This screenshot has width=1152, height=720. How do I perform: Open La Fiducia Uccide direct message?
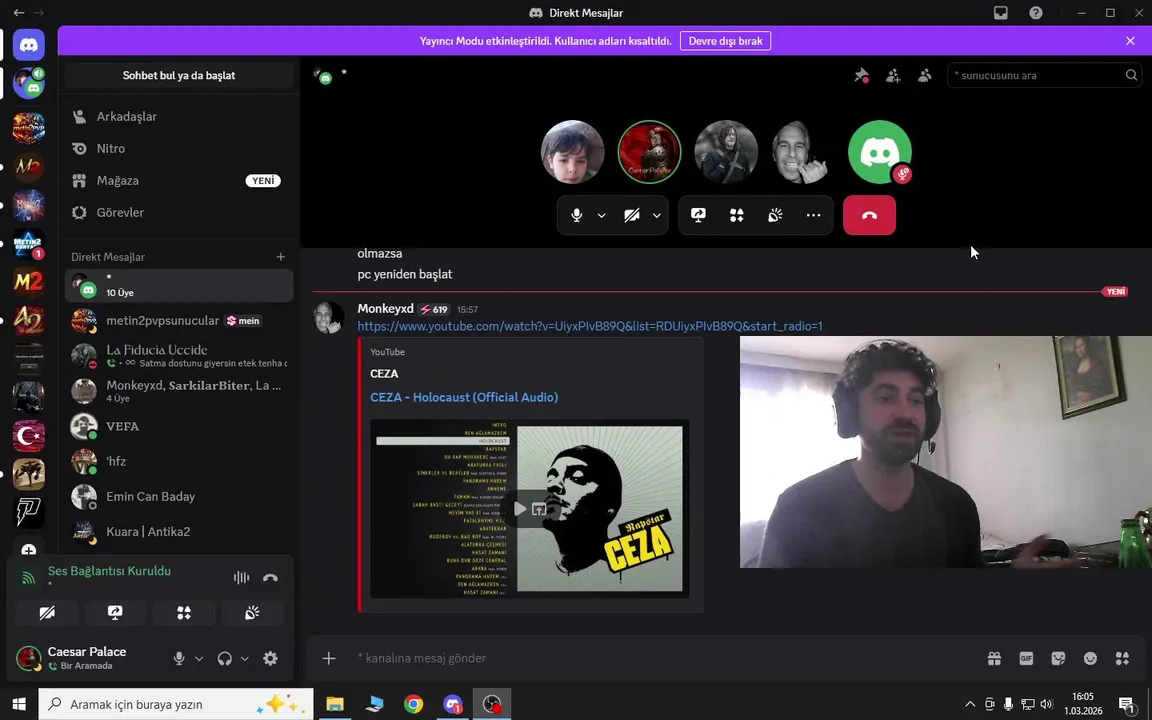point(179,356)
